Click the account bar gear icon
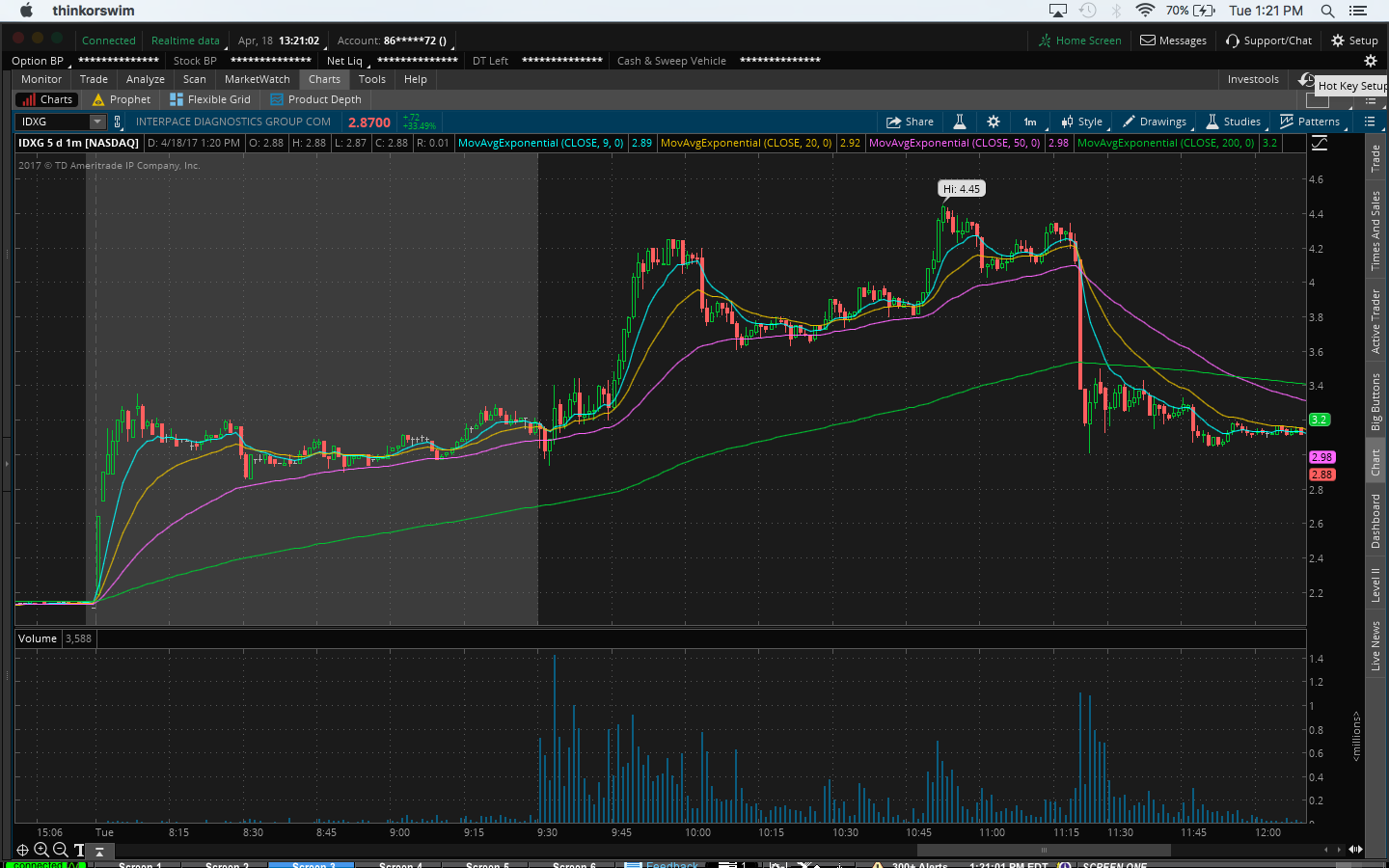Image resolution: width=1389 pixels, height=868 pixels. (1370, 61)
